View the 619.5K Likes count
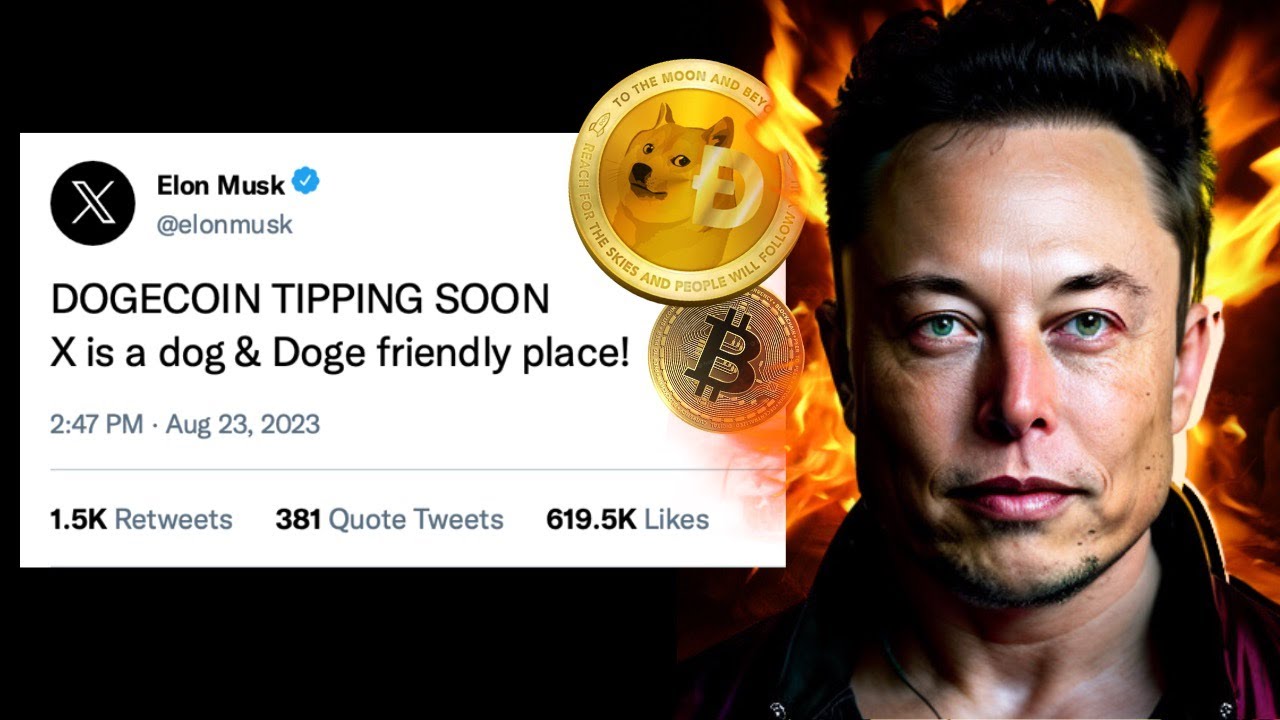 pos(627,520)
